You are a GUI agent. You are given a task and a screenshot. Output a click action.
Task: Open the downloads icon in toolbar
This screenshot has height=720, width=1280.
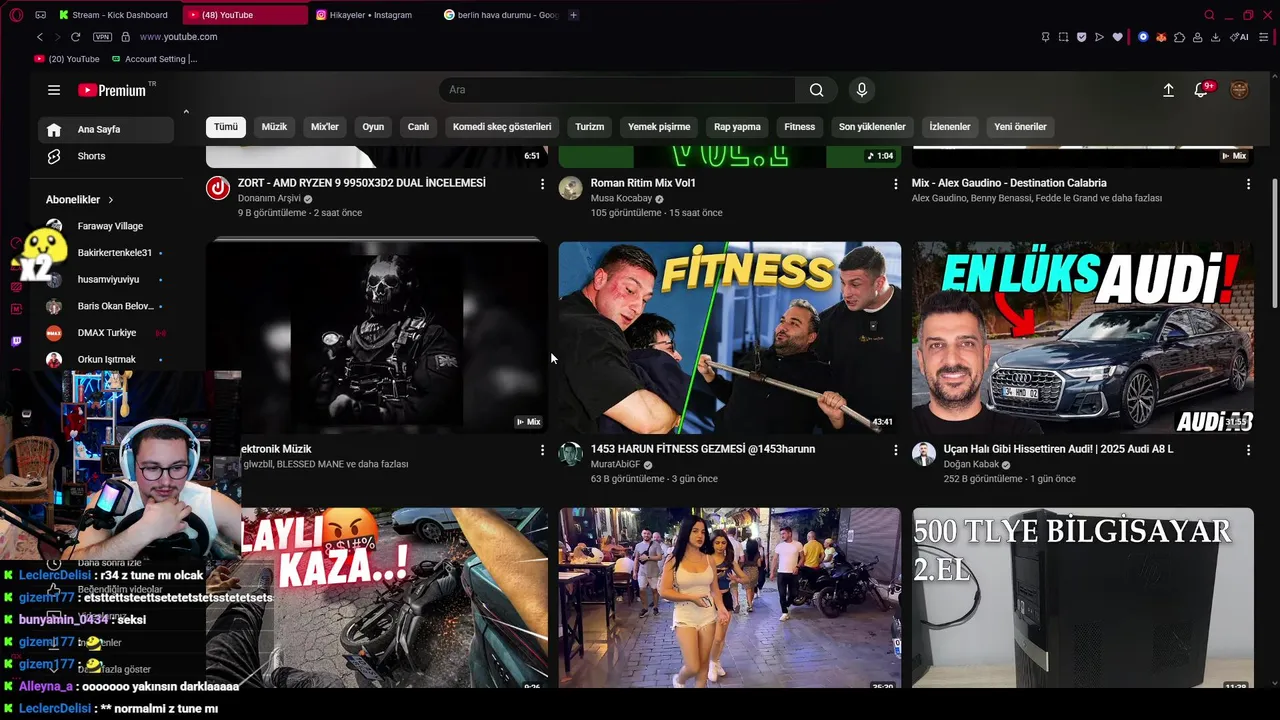(x=1215, y=37)
